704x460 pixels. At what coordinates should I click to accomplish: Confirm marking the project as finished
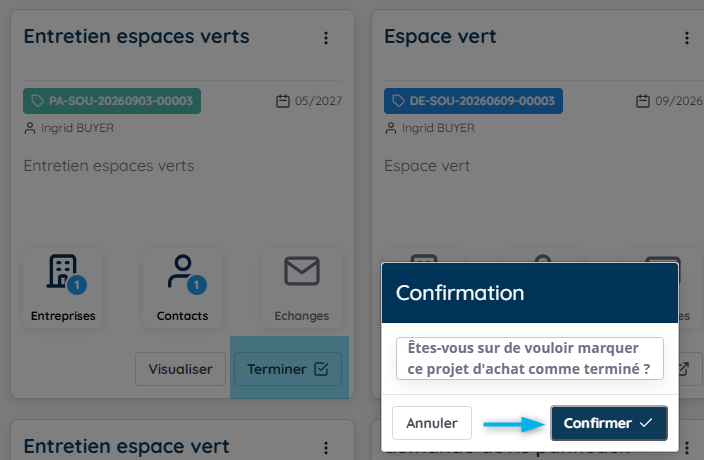pos(609,423)
